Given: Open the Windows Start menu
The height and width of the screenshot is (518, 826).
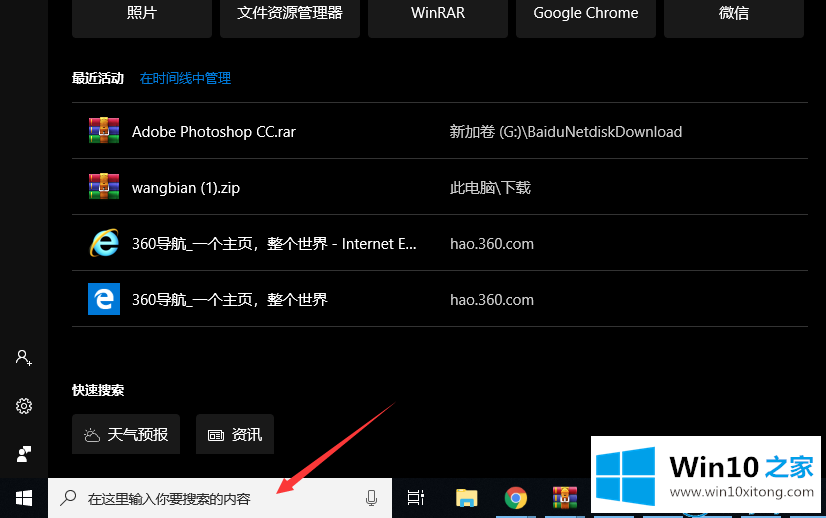Looking at the screenshot, I should pyautogui.click(x=23, y=497).
